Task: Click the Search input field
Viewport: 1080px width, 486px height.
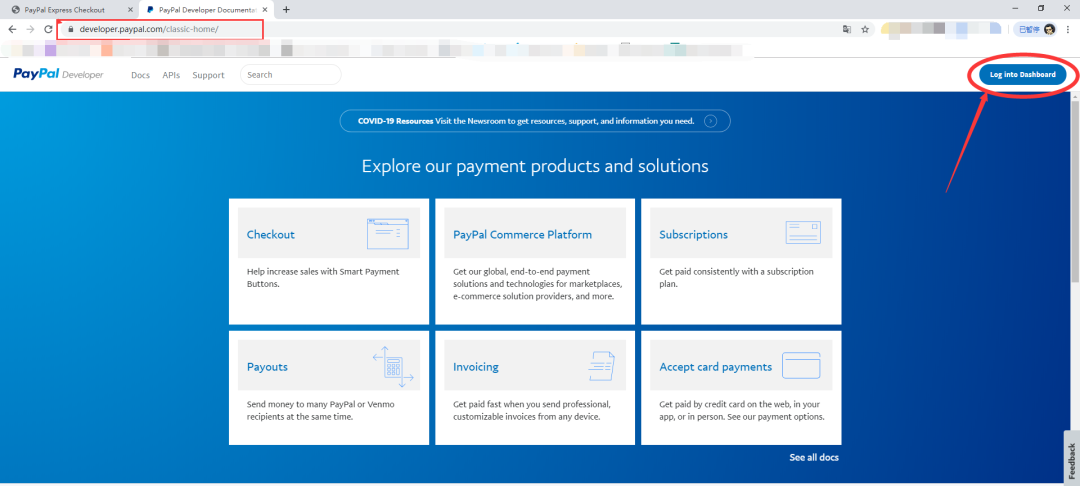Action: click(x=291, y=74)
